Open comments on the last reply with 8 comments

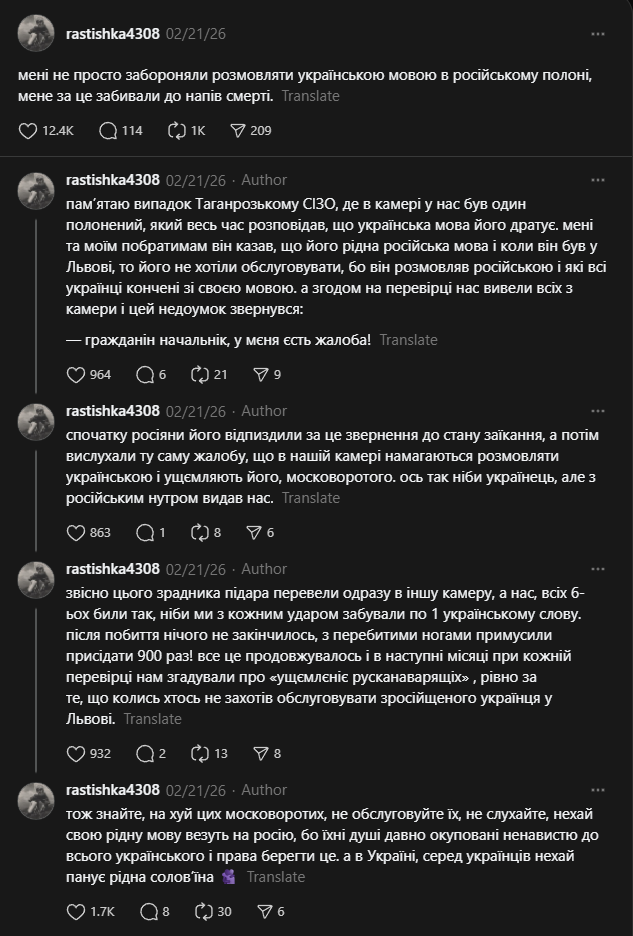click(x=149, y=911)
